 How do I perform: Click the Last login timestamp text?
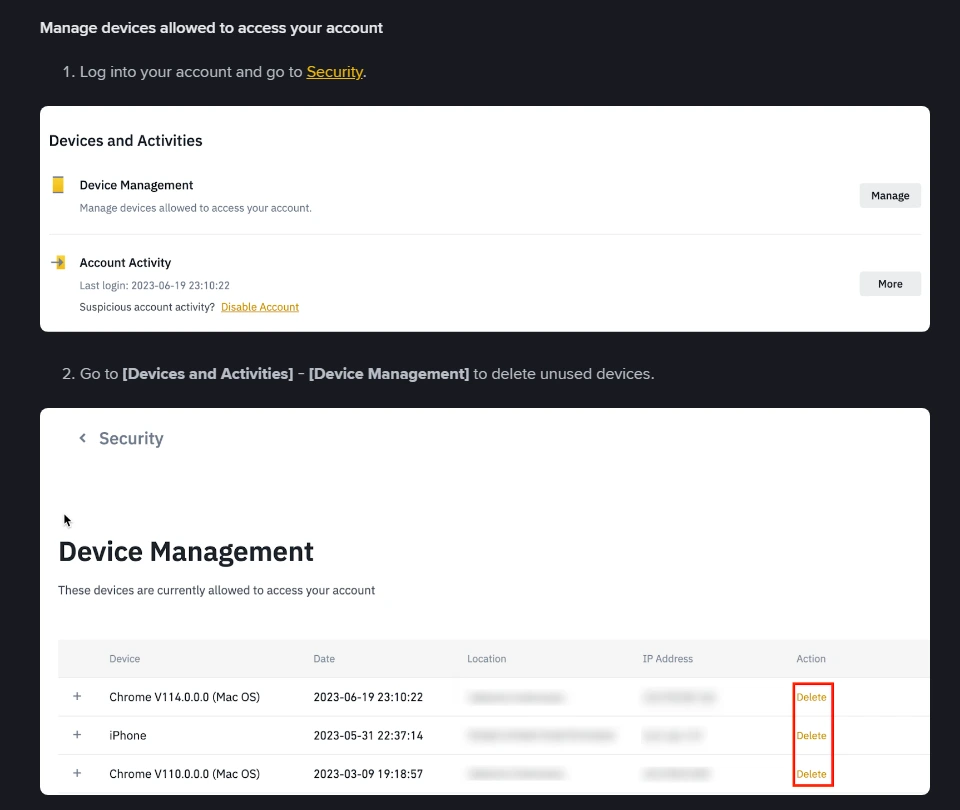154,285
